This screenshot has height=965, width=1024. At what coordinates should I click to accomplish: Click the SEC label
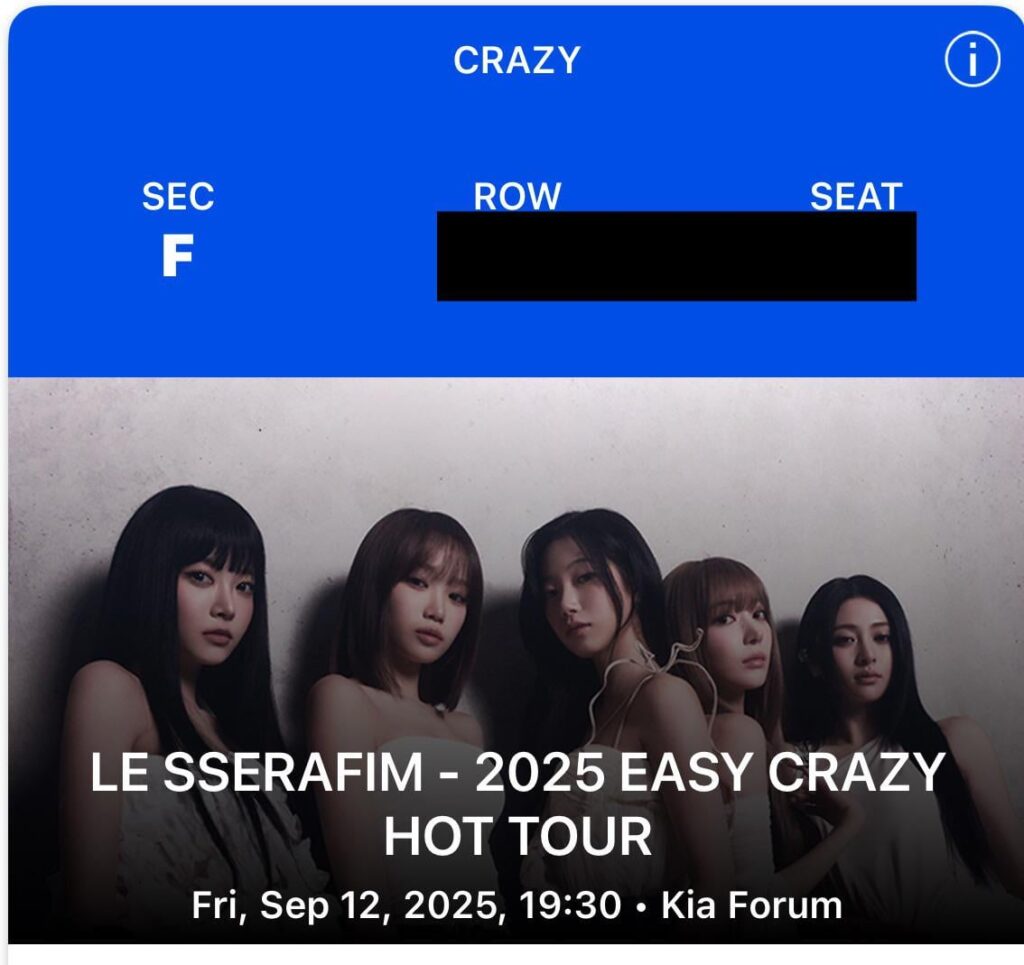[178, 197]
